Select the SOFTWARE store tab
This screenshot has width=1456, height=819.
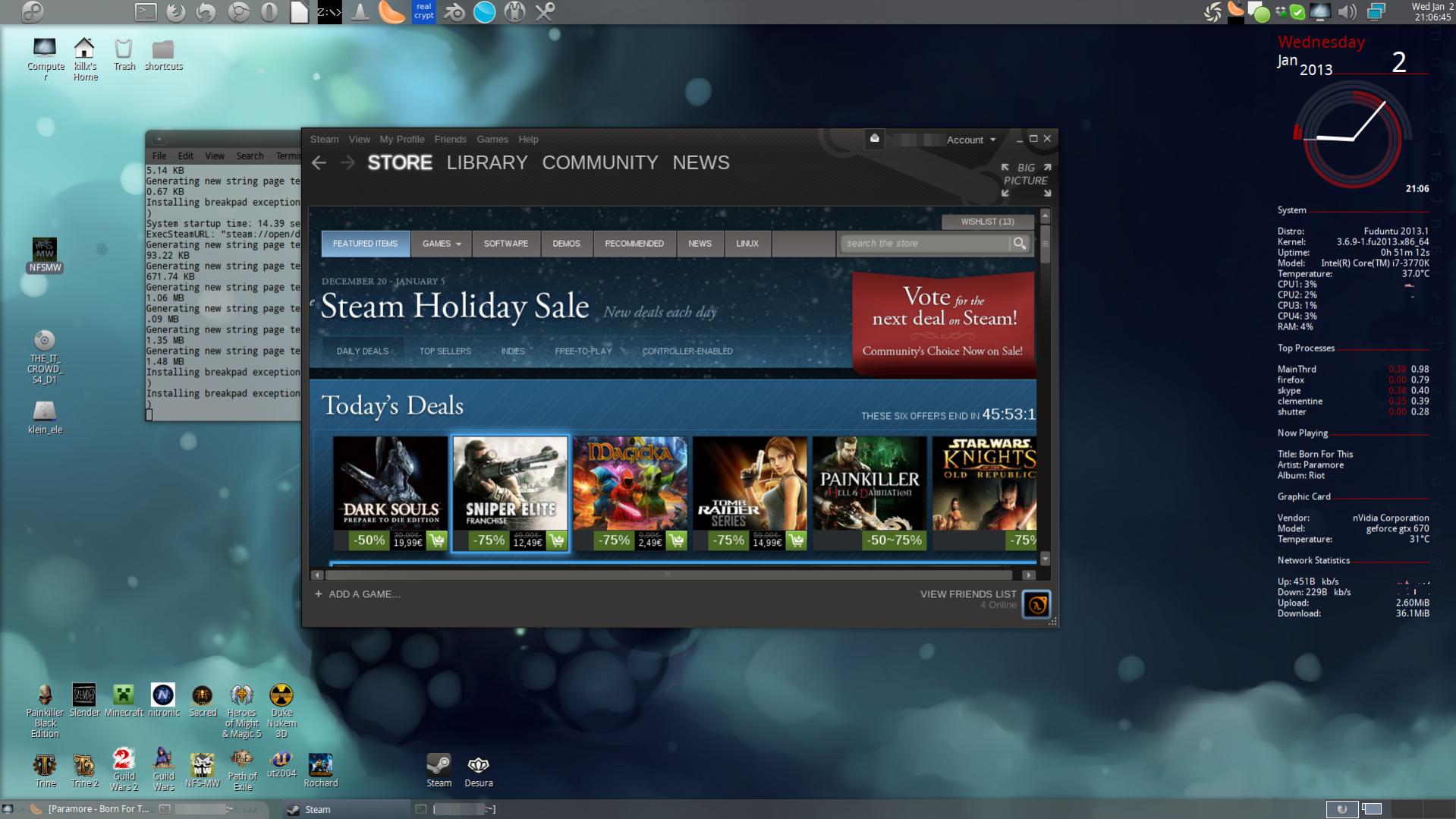pos(506,244)
